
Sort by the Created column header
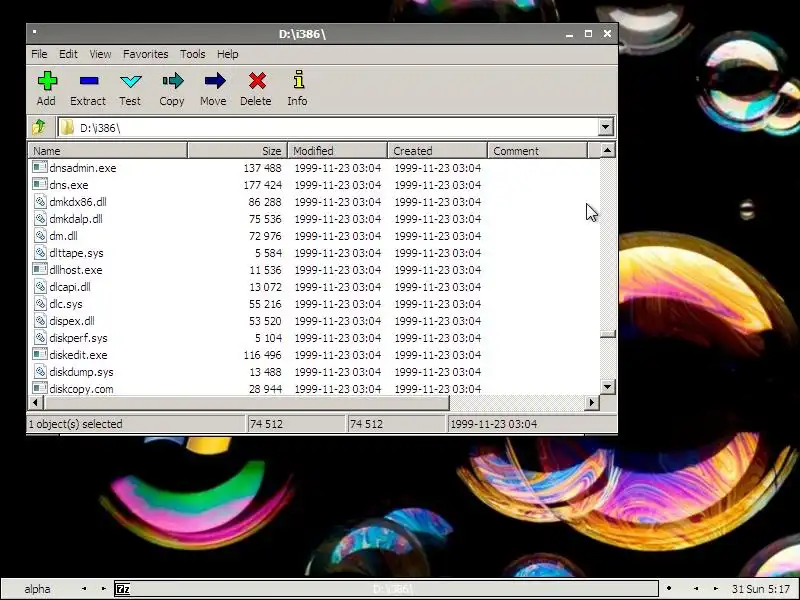(438, 151)
